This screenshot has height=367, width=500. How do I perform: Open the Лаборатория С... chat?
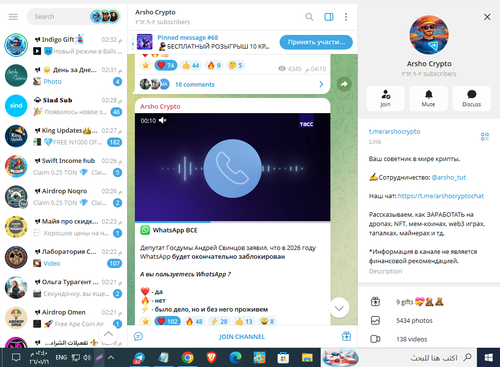click(63, 257)
